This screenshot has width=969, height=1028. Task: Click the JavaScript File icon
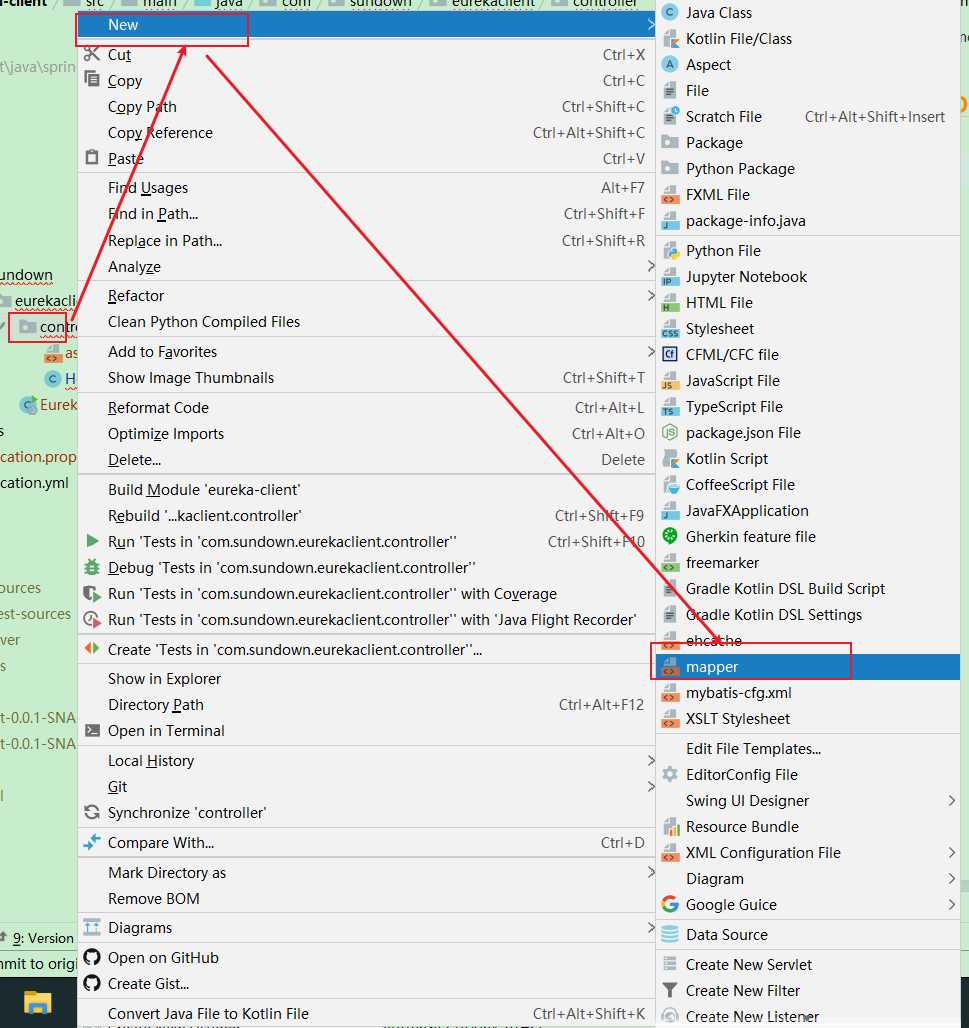pos(669,381)
